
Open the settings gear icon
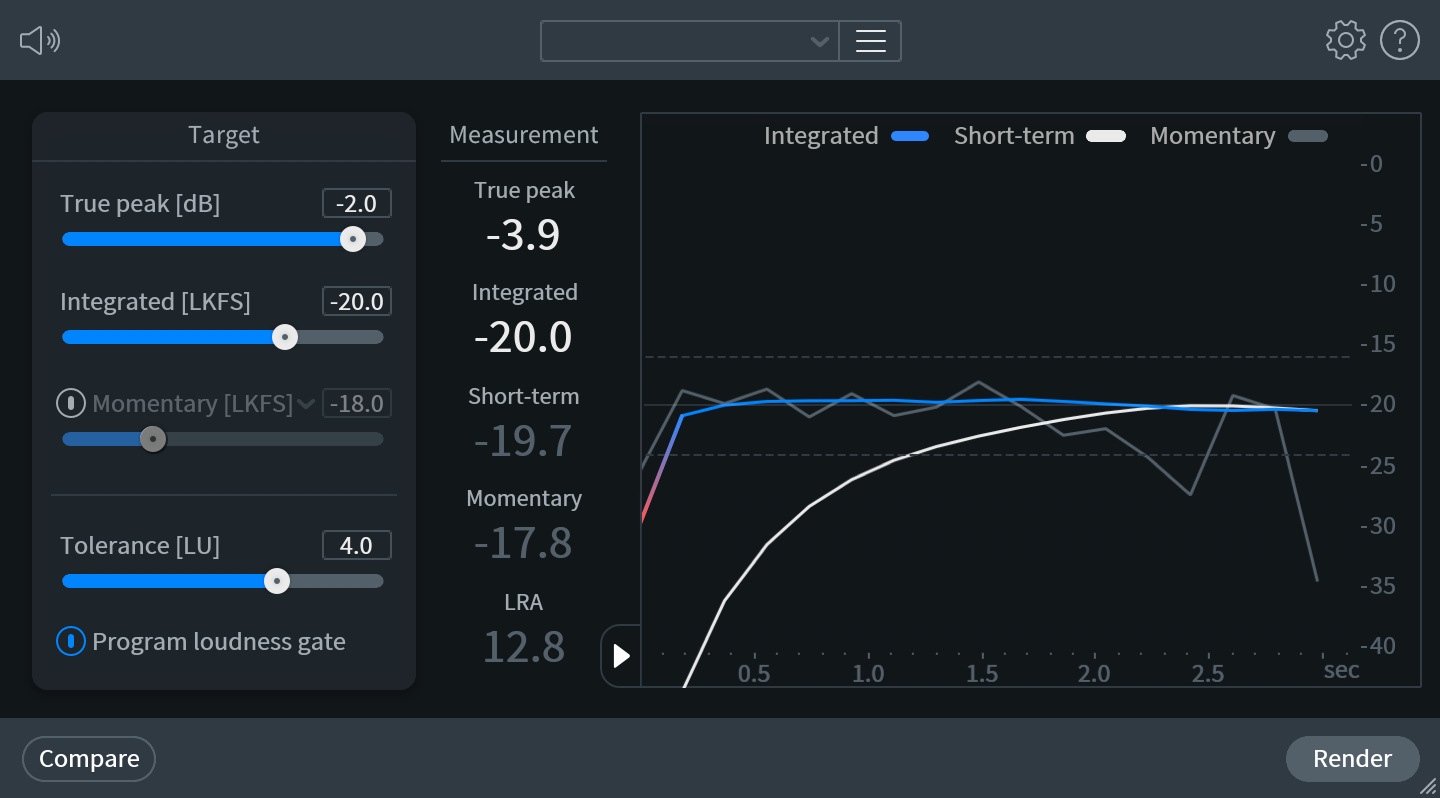point(1345,41)
